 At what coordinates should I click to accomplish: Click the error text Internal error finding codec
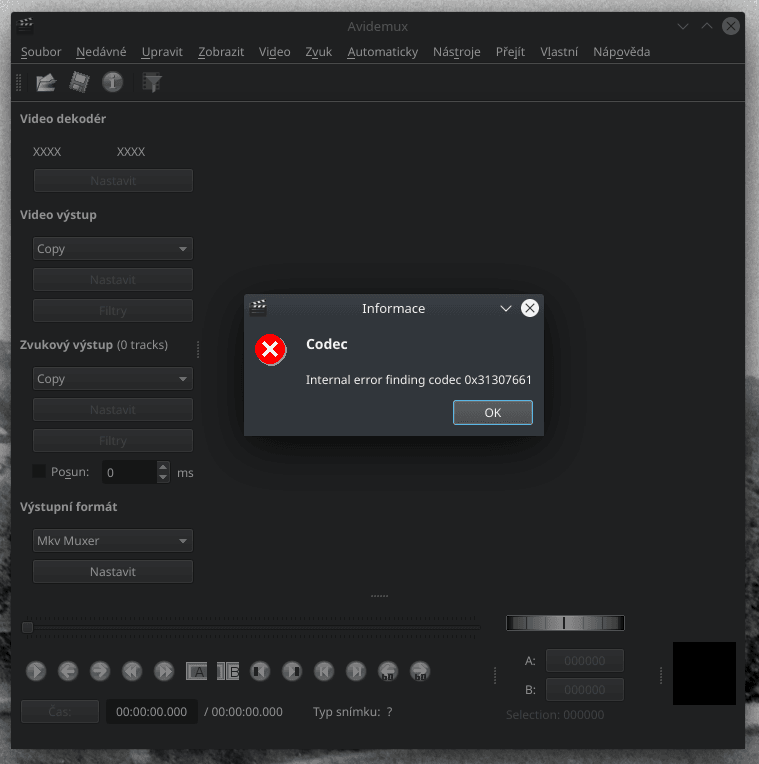coord(418,380)
